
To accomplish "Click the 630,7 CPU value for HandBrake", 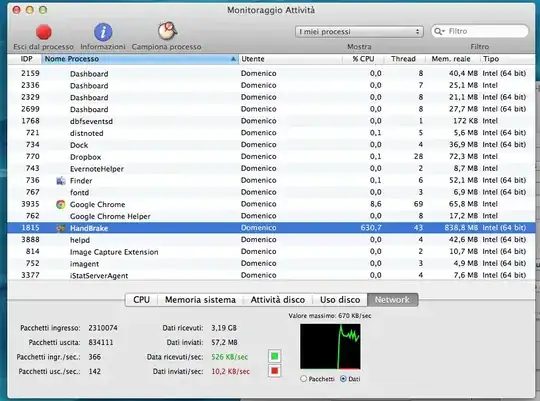I will click(371, 228).
